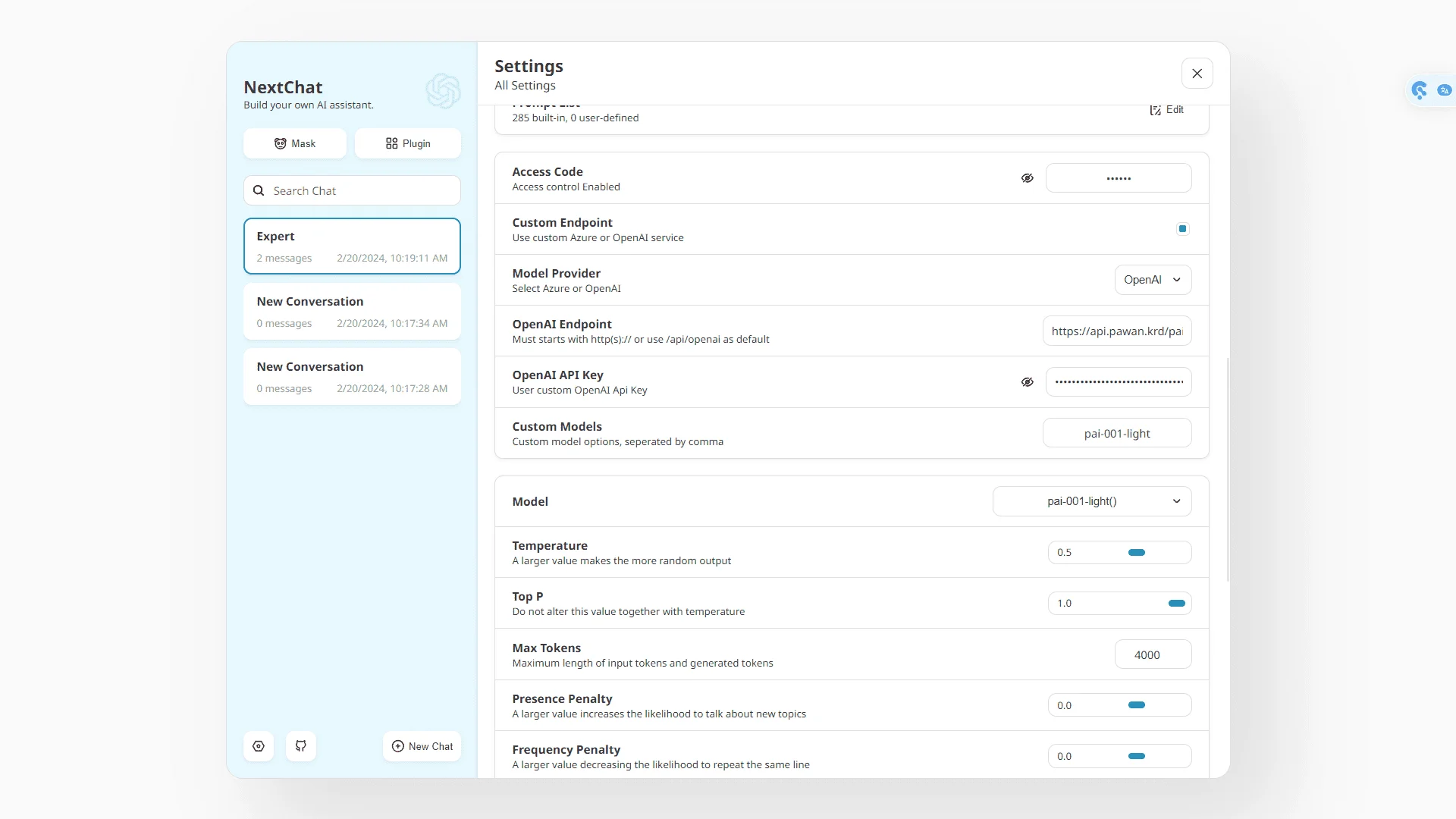Click the settings panel scrollbar
The width and height of the screenshot is (1456, 819).
[1227, 470]
